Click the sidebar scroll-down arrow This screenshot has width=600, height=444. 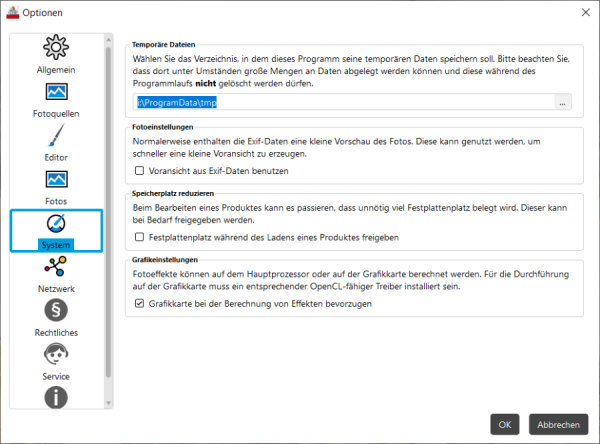pos(108,403)
